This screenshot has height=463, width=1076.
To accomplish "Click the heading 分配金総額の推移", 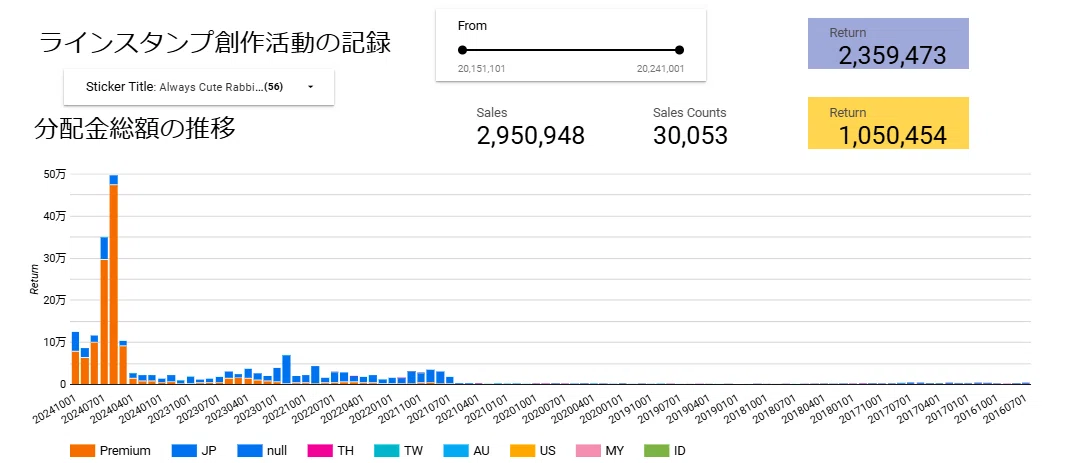I will coord(135,128).
